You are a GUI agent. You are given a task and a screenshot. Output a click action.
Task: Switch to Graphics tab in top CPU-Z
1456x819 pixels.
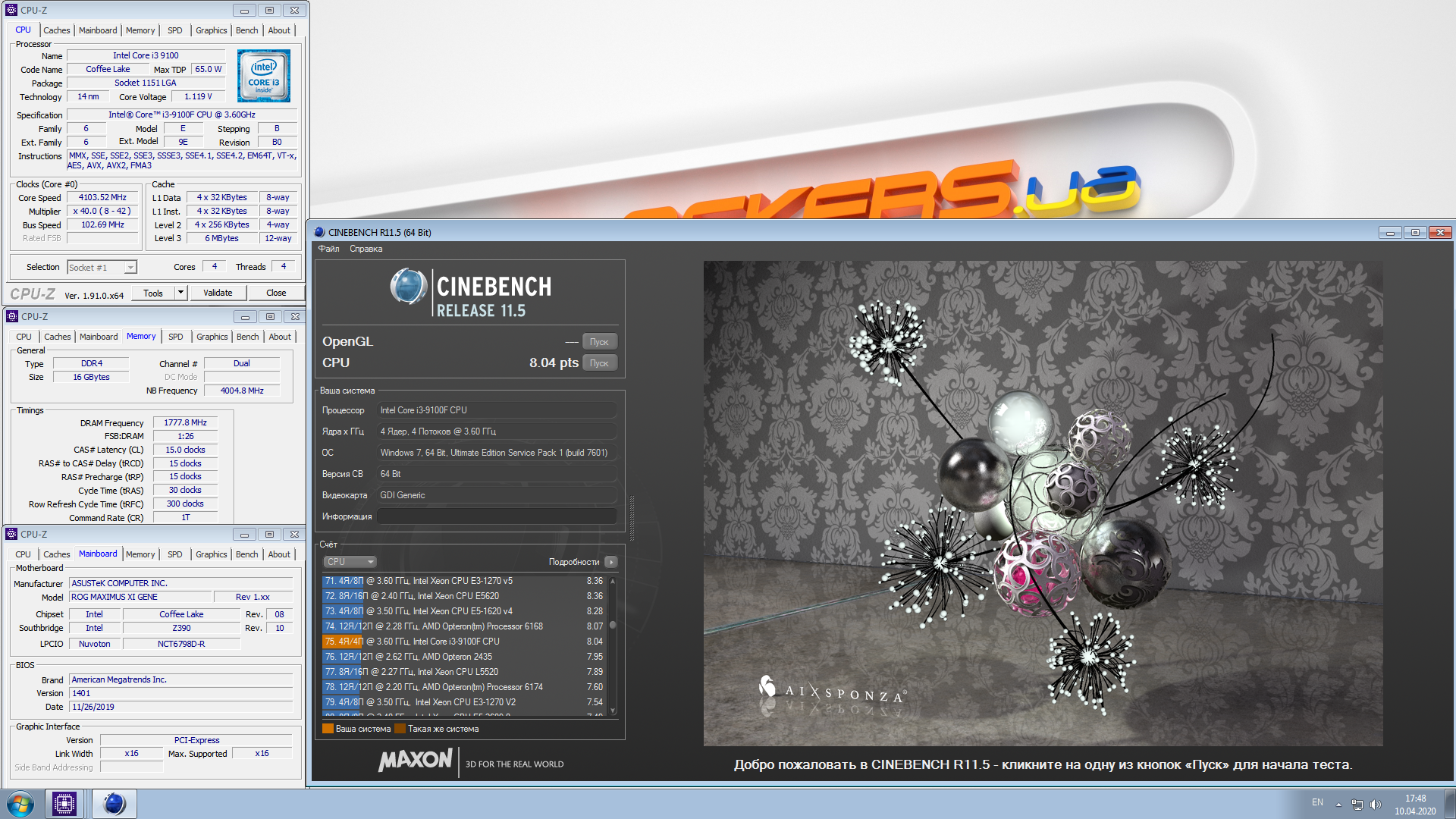click(211, 30)
